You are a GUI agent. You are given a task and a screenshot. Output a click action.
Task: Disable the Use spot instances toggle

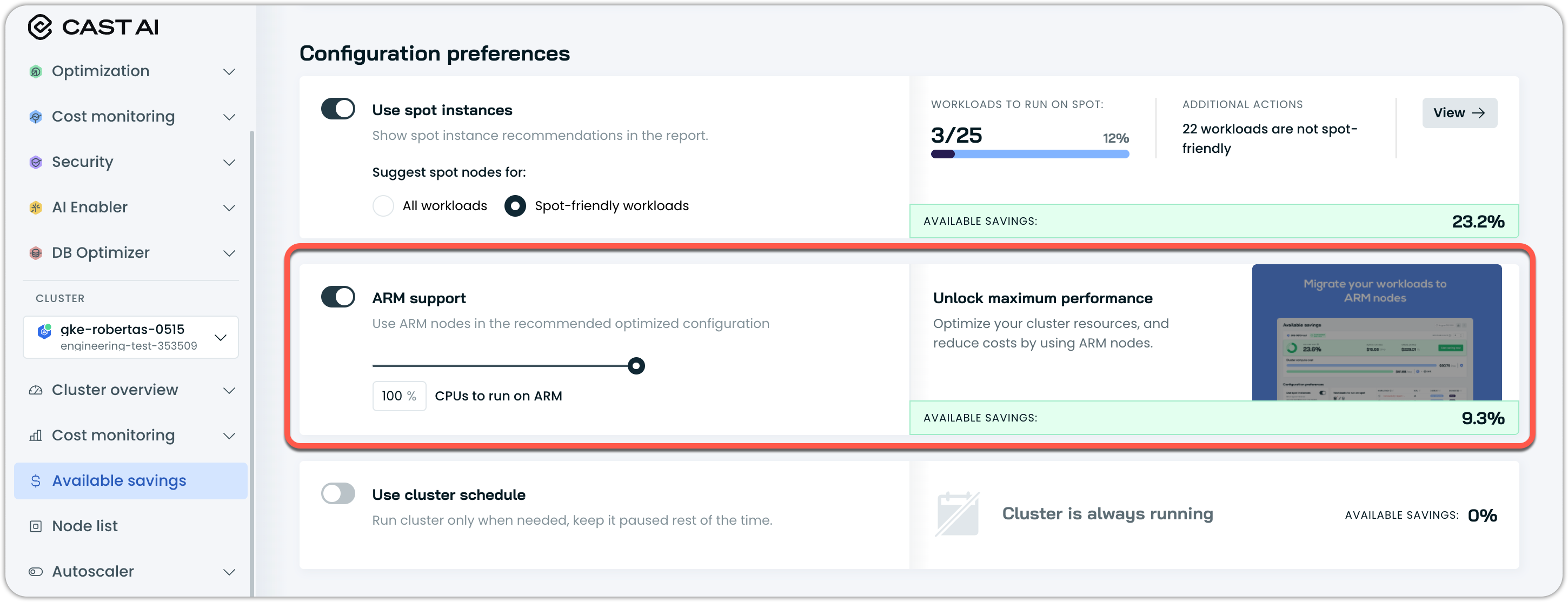(x=338, y=110)
